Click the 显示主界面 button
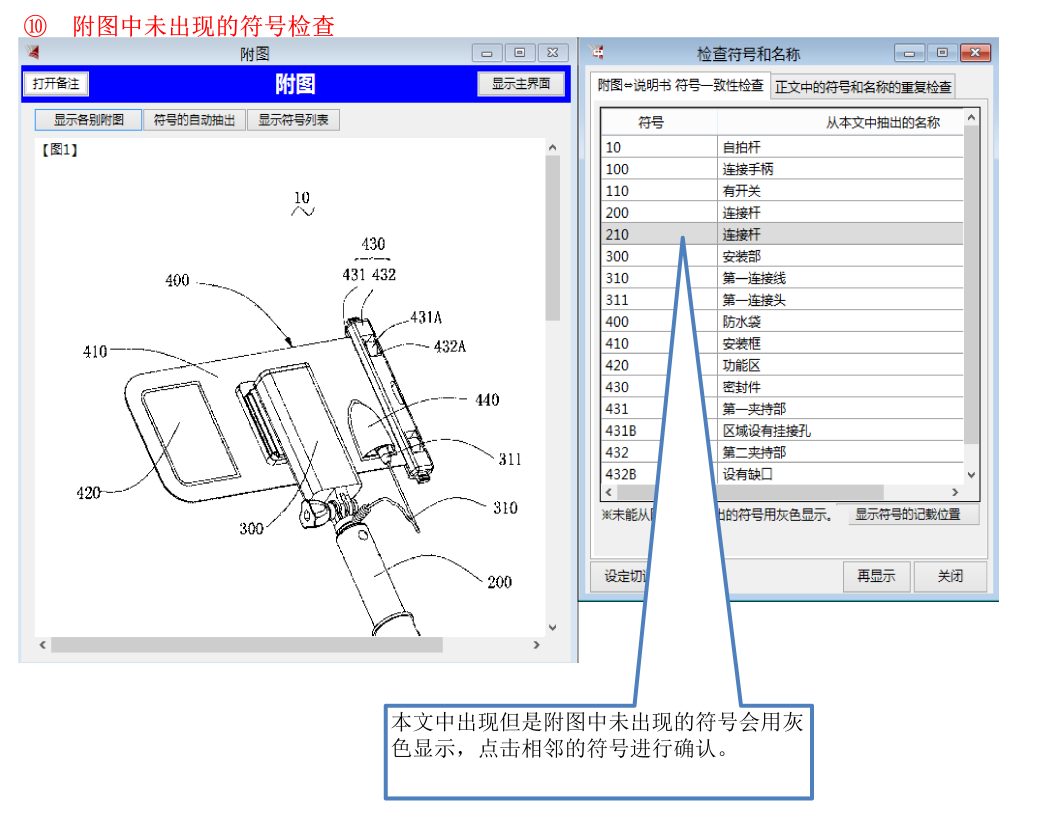This screenshot has height=813, width=1040. click(521, 84)
